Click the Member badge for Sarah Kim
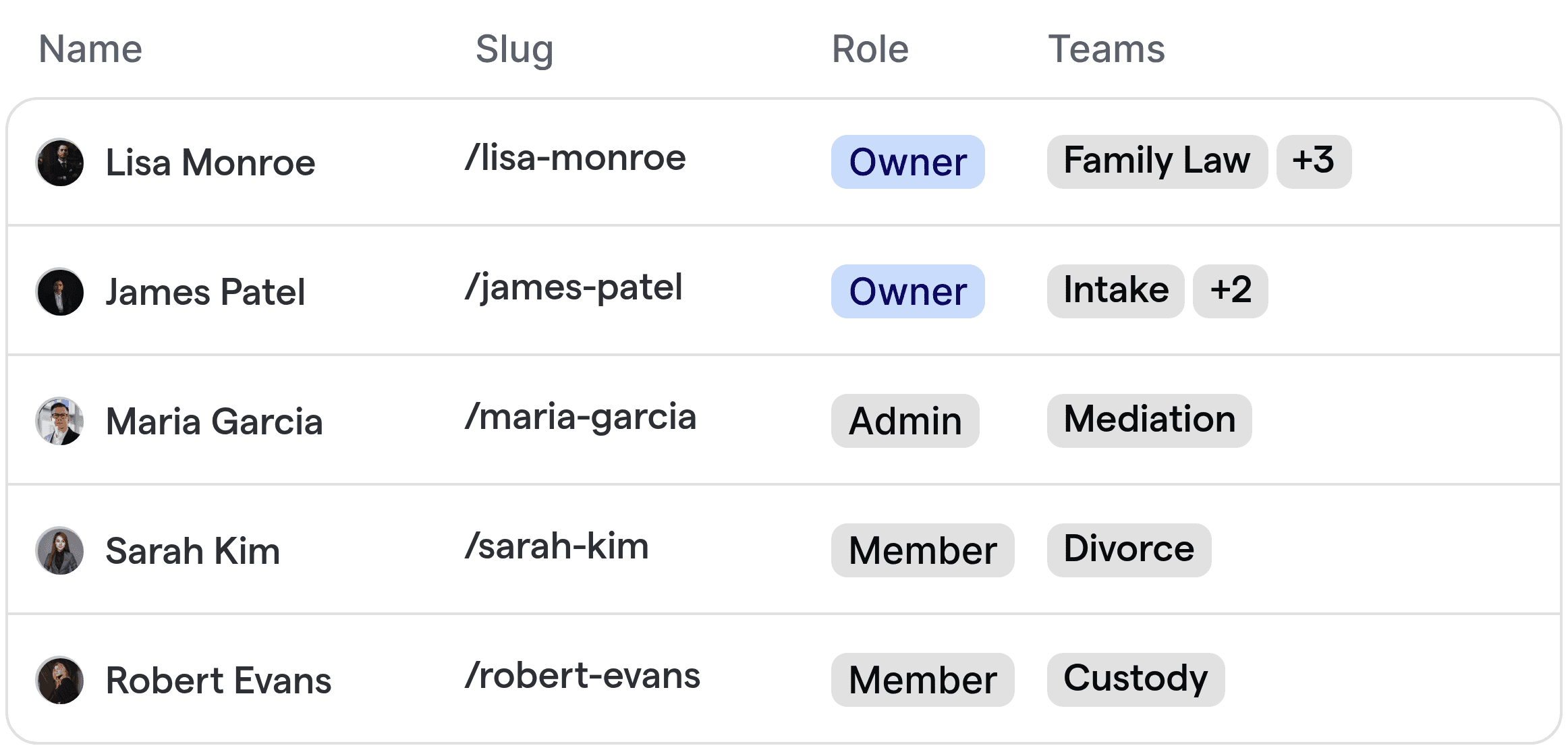The height and width of the screenshot is (750, 1568). [x=922, y=550]
